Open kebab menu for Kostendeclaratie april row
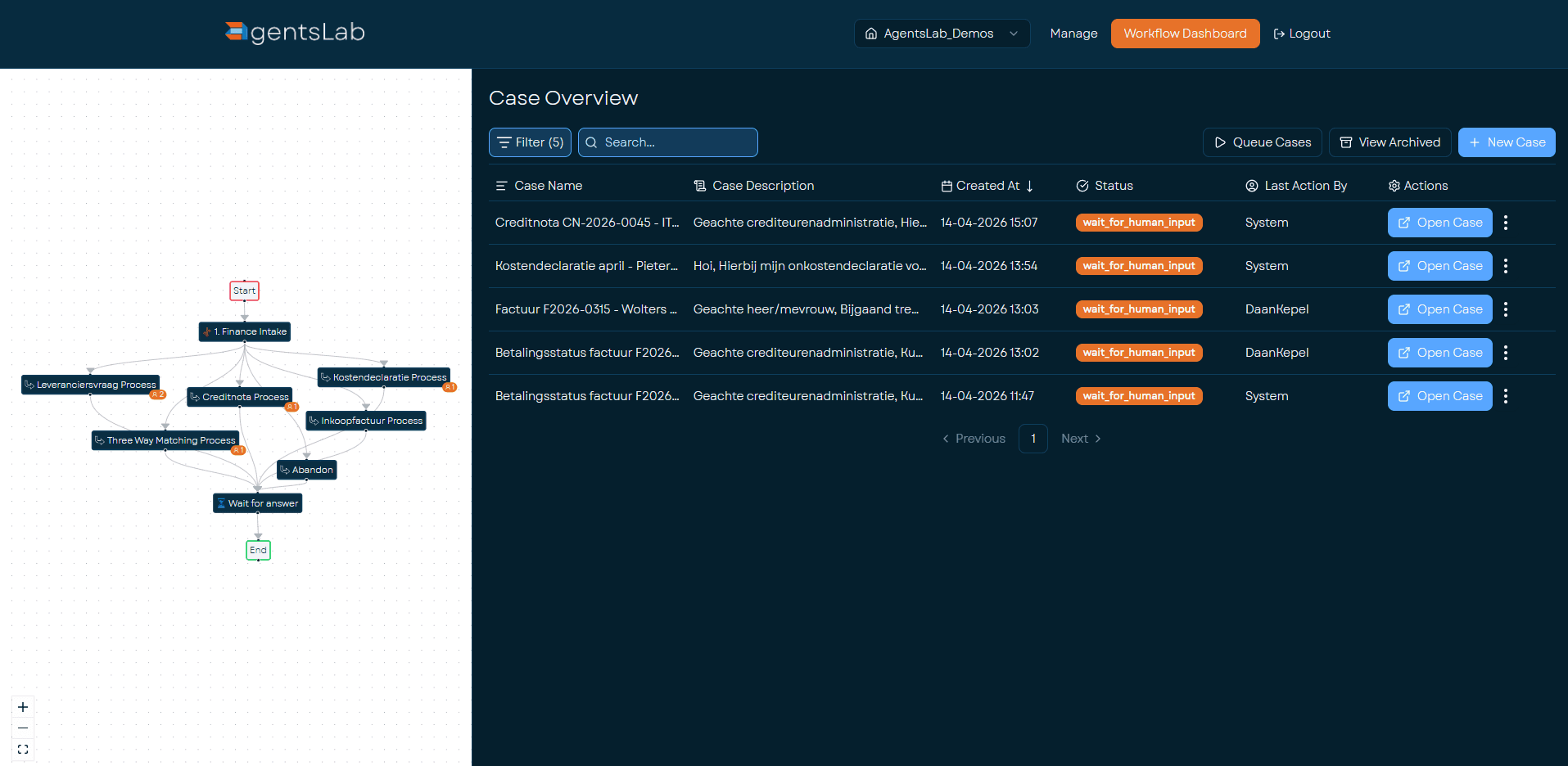The image size is (1568, 766). point(1505,265)
